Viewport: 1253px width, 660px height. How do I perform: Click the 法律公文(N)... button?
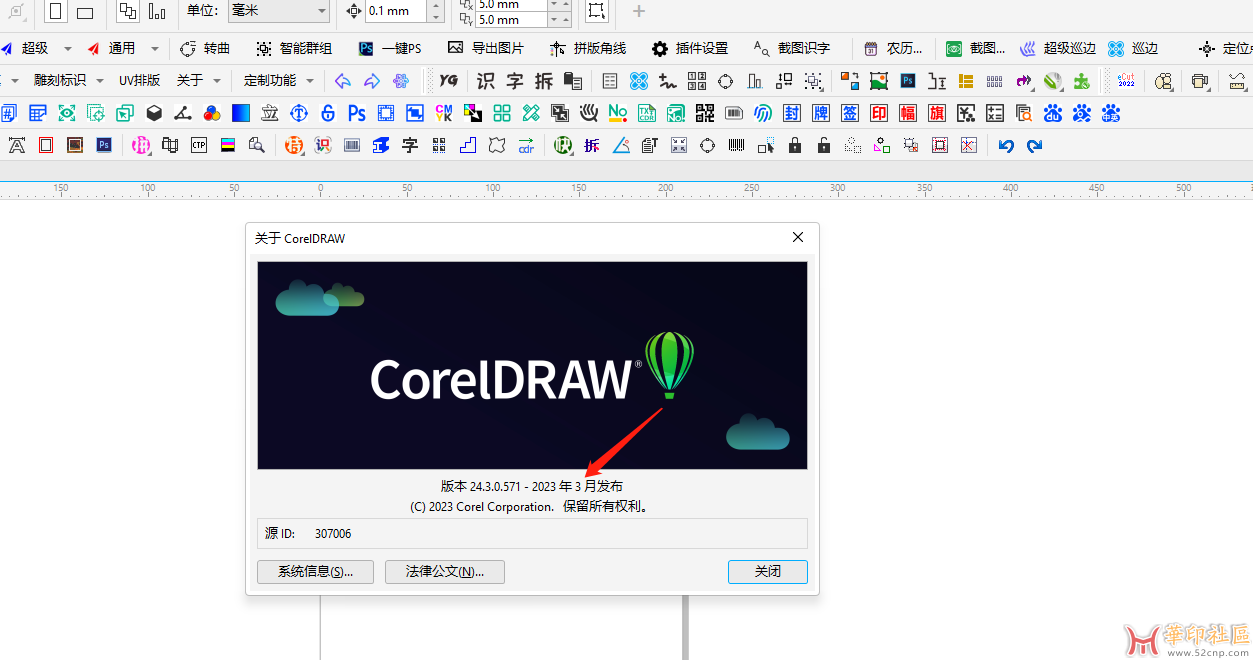pos(445,572)
